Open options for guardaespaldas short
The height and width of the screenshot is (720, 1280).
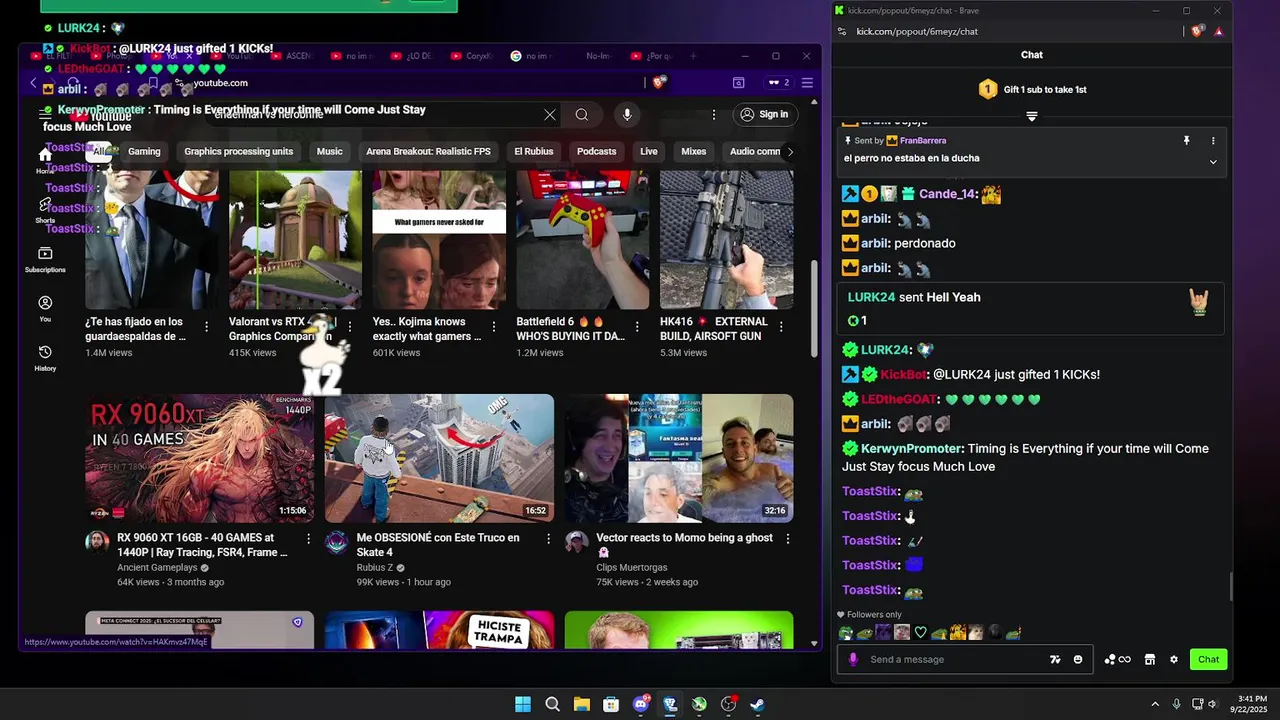(207, 327)
